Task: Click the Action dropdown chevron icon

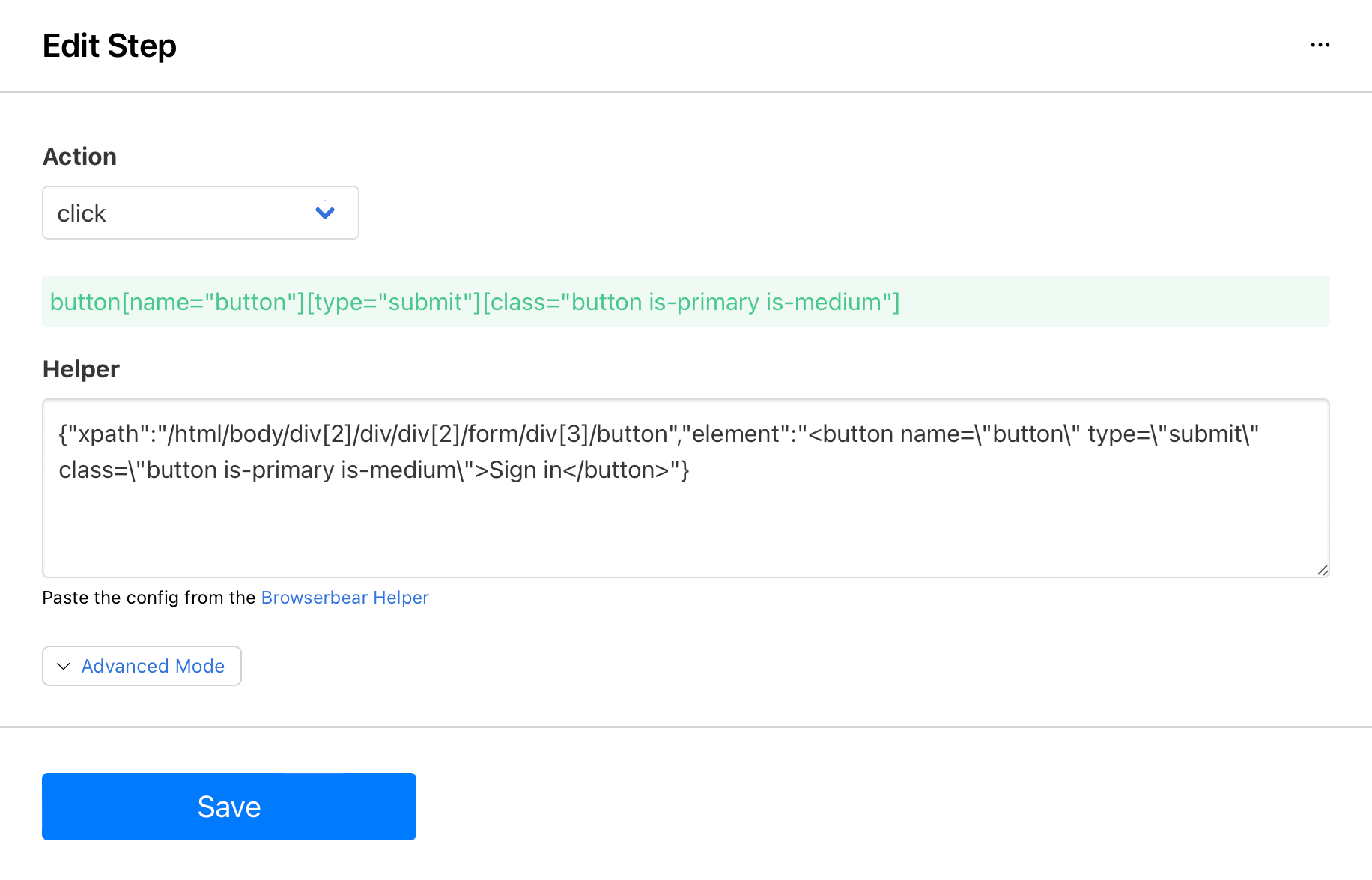Action: (x=325, y=213)
